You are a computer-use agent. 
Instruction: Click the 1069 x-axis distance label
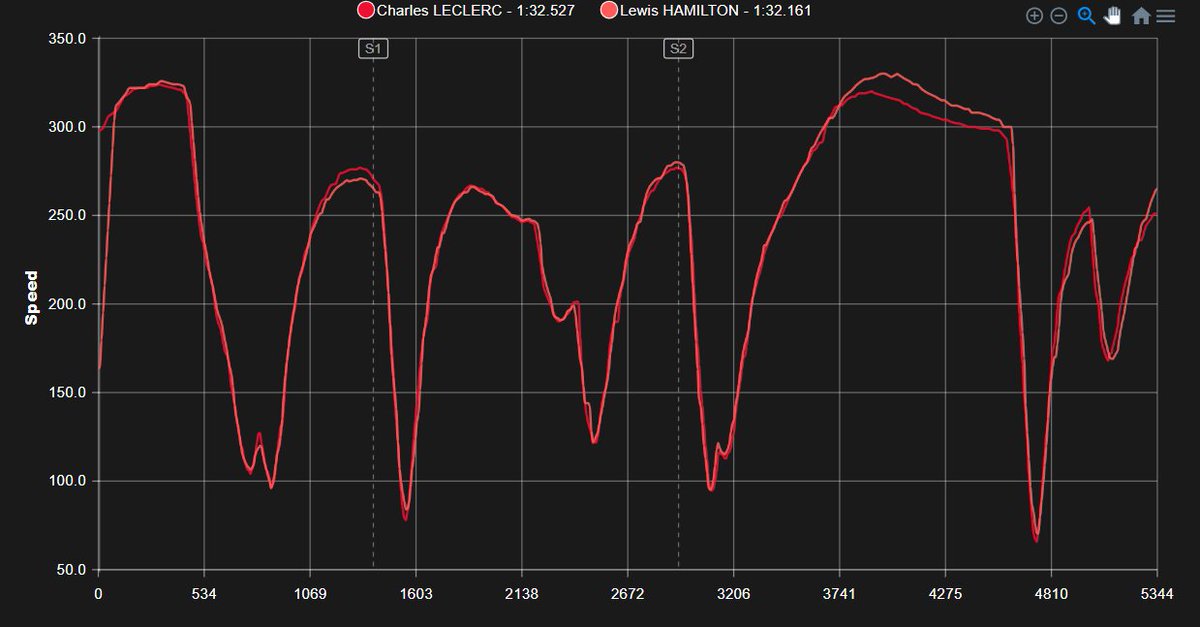[x=310, y=593]
